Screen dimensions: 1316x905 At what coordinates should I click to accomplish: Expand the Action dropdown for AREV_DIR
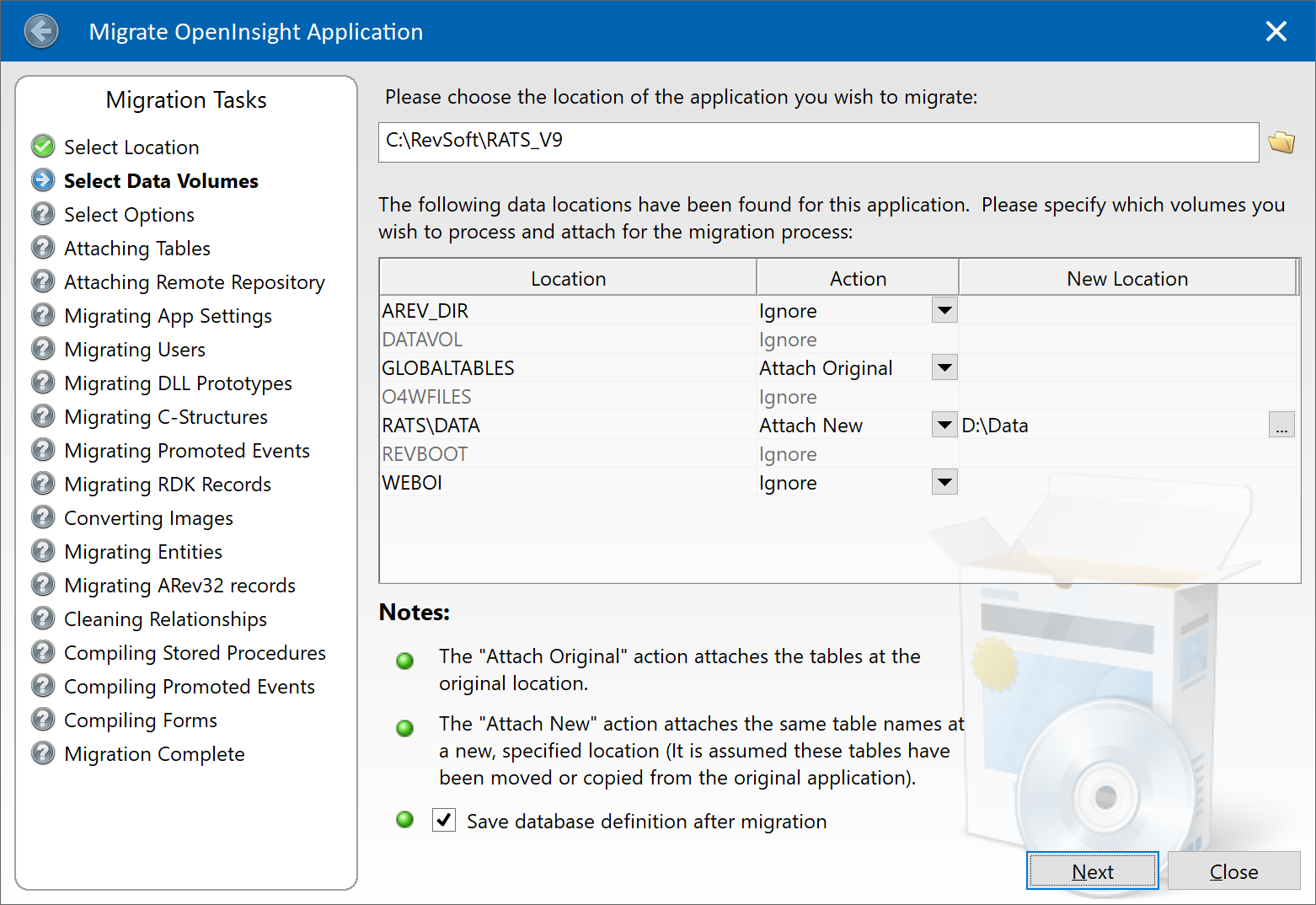pos(944,311)
